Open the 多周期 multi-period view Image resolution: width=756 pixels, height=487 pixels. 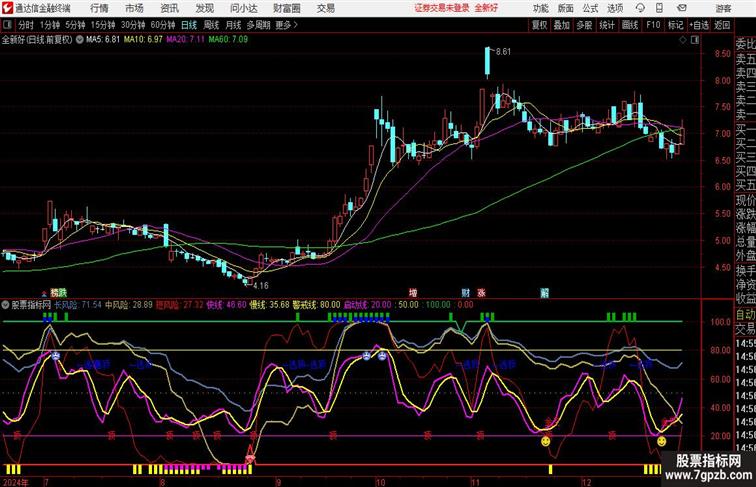258,25
